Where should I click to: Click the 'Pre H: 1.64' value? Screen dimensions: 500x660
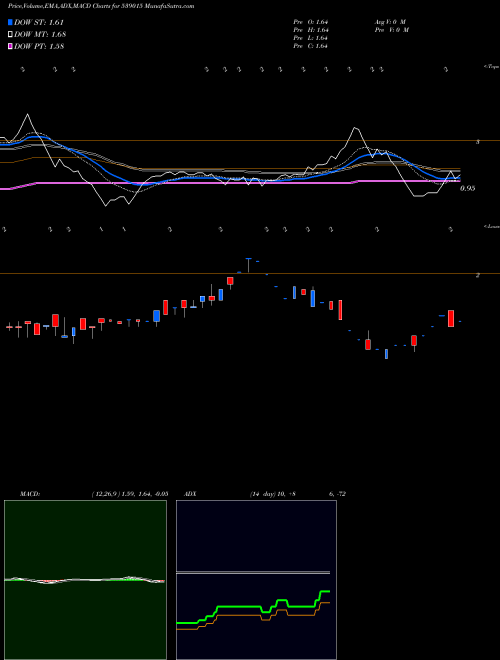click(311, 30)
